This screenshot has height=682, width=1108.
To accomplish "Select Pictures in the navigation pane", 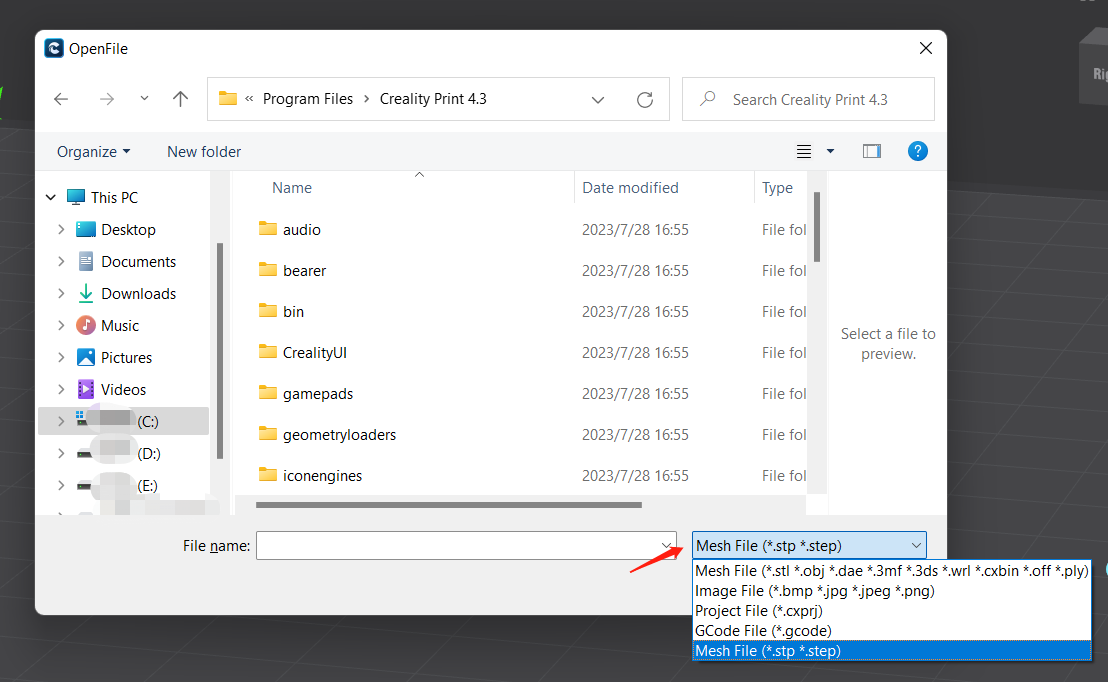I will 126,358.
